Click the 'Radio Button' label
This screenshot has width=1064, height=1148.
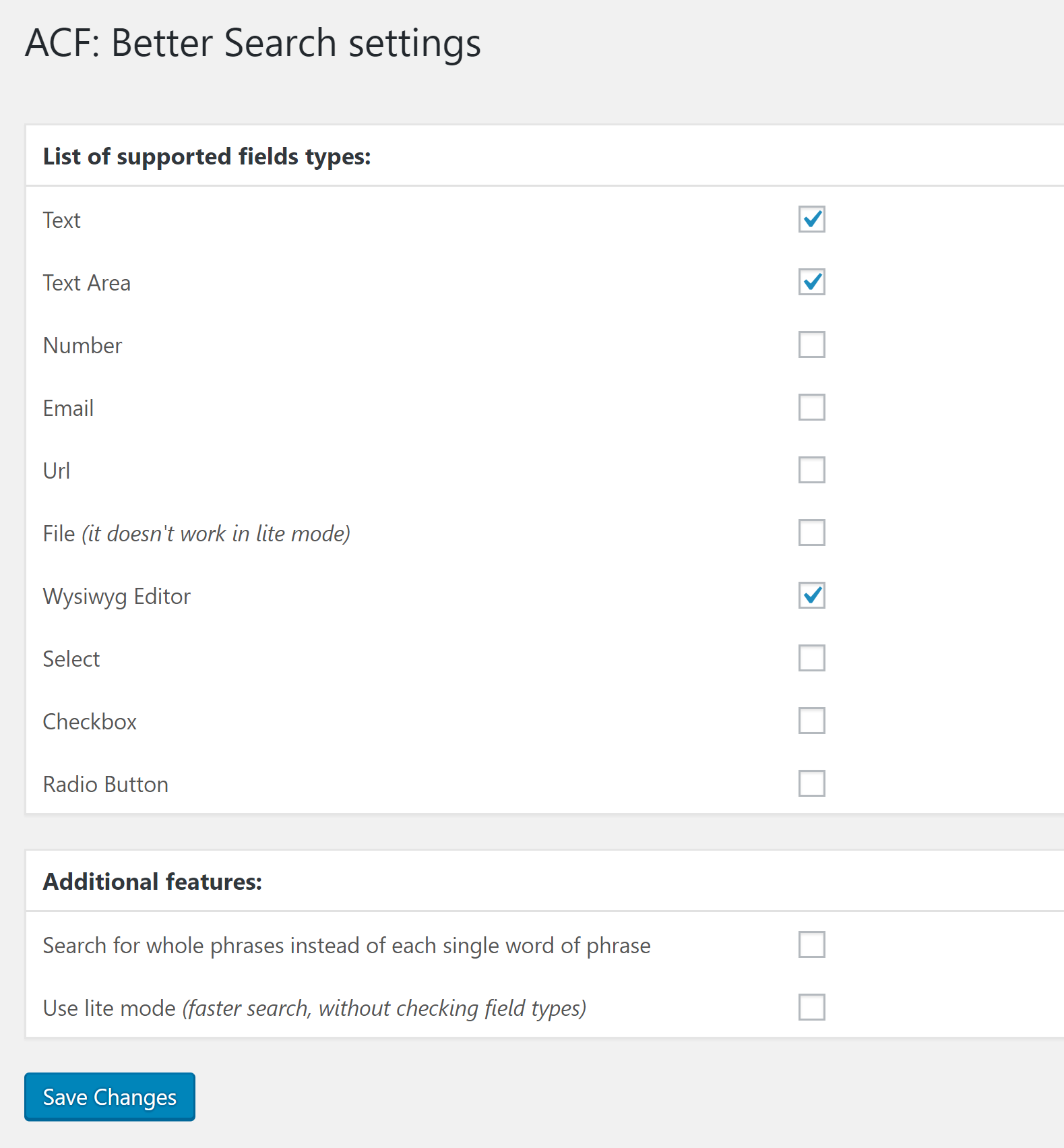pos(106,785)
